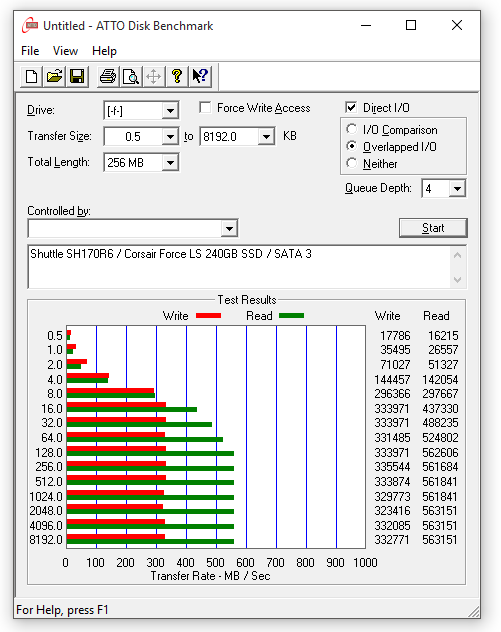Minimize the ATTO Disk Benchmark window
501x632 pixels.
tap(366, 25)
